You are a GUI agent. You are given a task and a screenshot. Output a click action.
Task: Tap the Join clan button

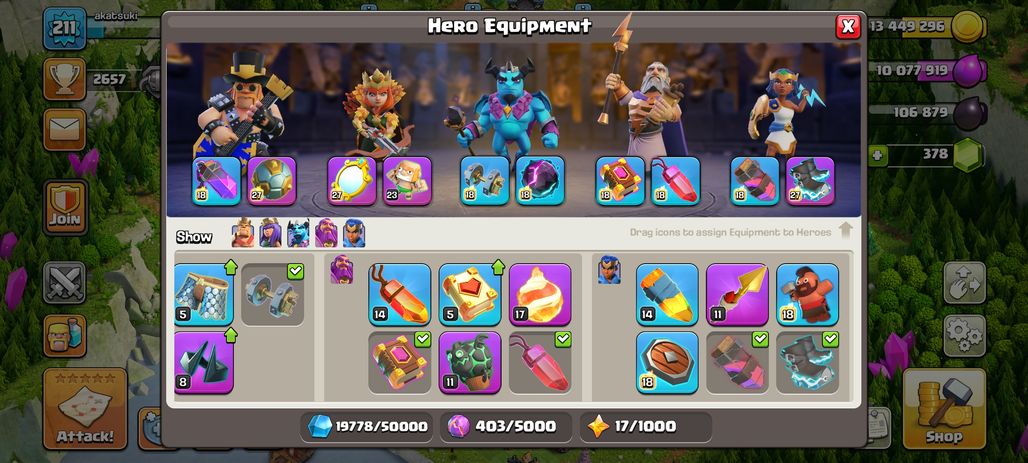(65, 207)
